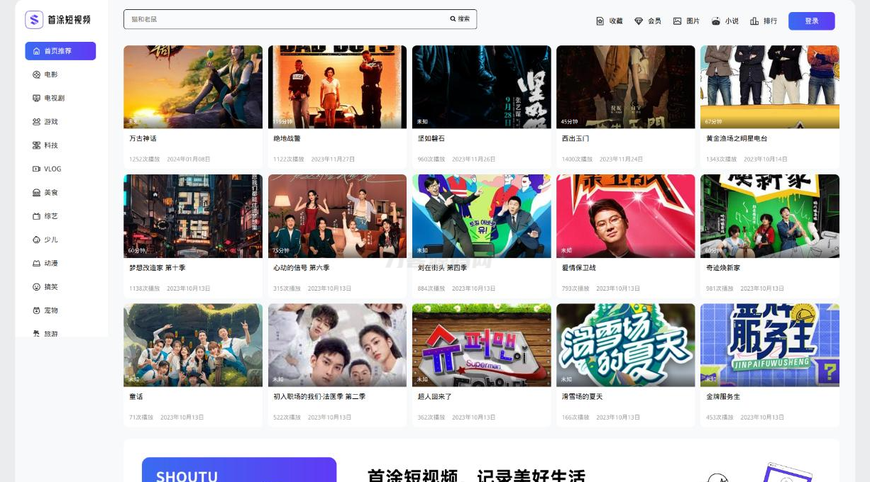Click the 心动的信号 第六季 title link

(301, 268)
